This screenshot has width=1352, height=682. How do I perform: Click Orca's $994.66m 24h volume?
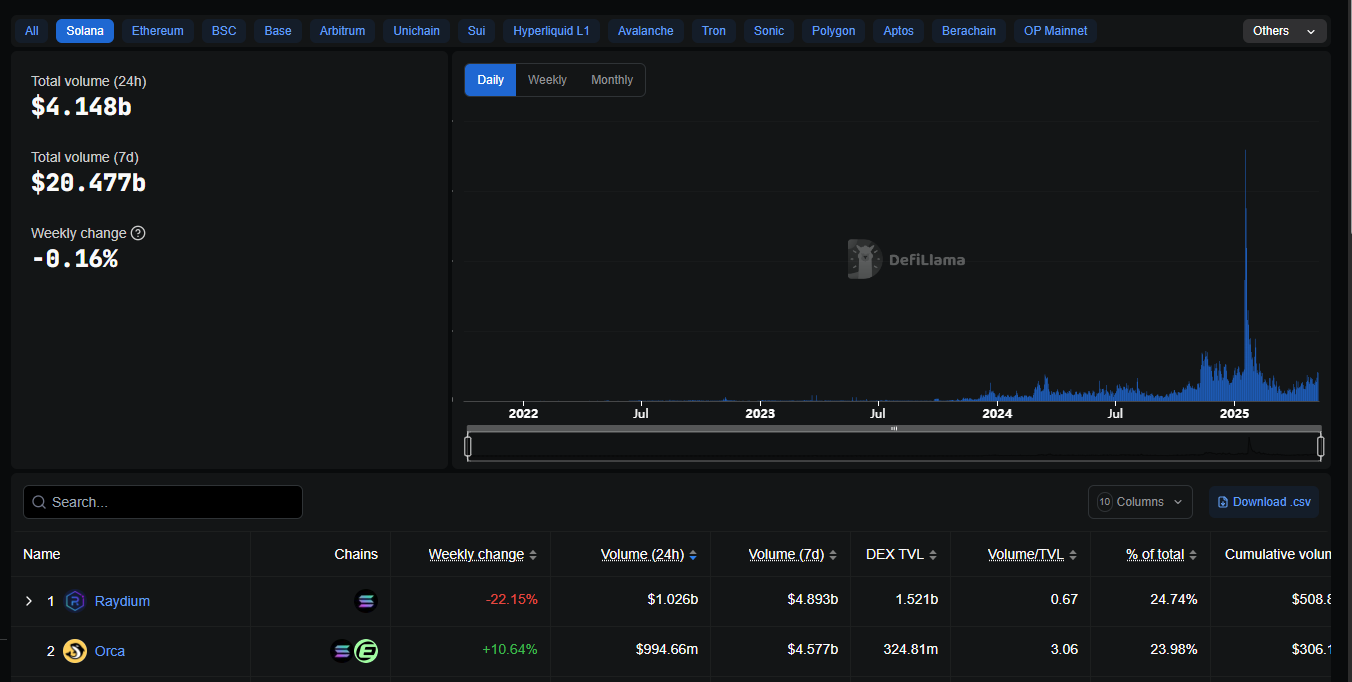pyautogui.click(x=667, y=650)
